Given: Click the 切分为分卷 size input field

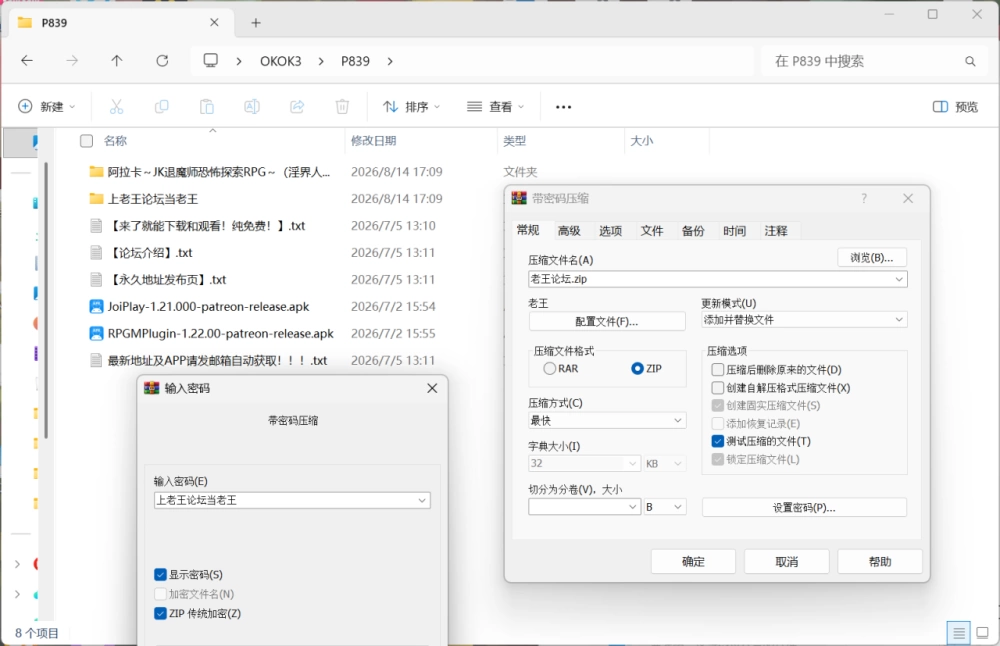Looking at the screenshot, I should coord(584,507).
